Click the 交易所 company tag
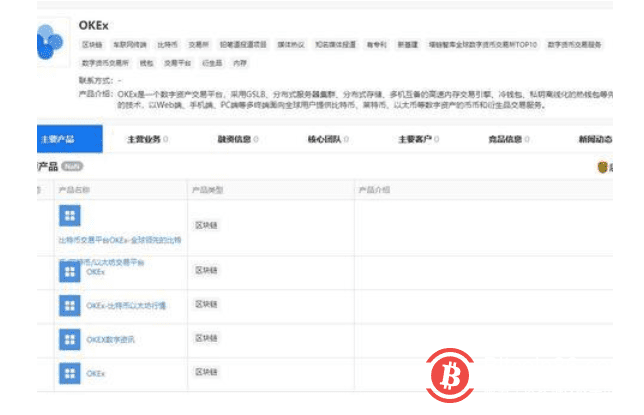 coord(198,44)
